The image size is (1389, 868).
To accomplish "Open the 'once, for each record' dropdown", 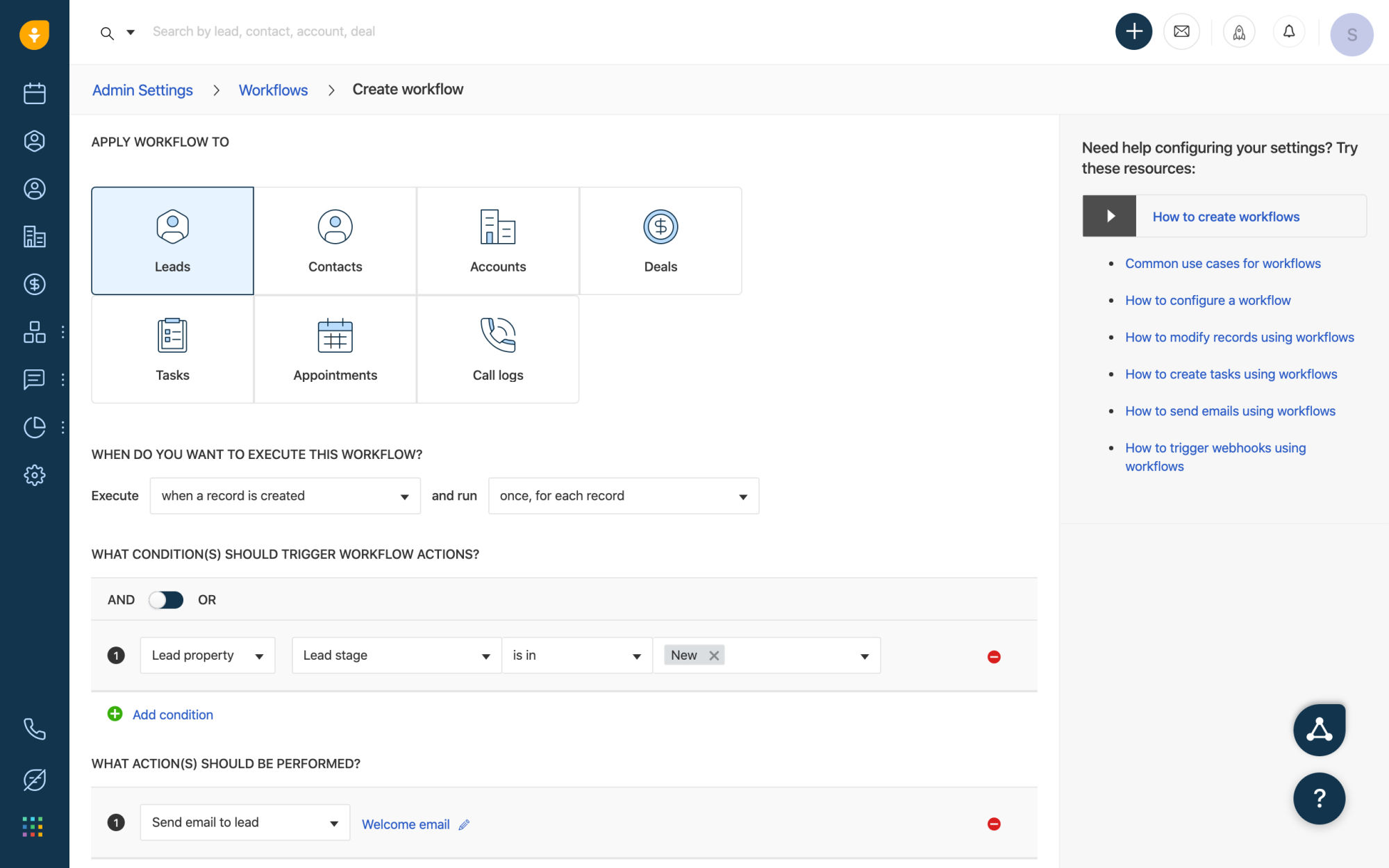I will point(623,496).
